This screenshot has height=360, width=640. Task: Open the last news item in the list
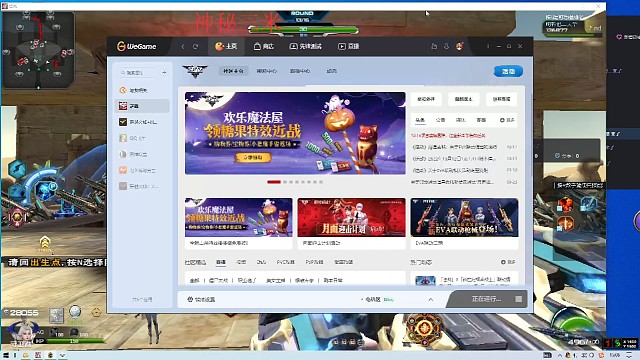click(x=452, y=182)
